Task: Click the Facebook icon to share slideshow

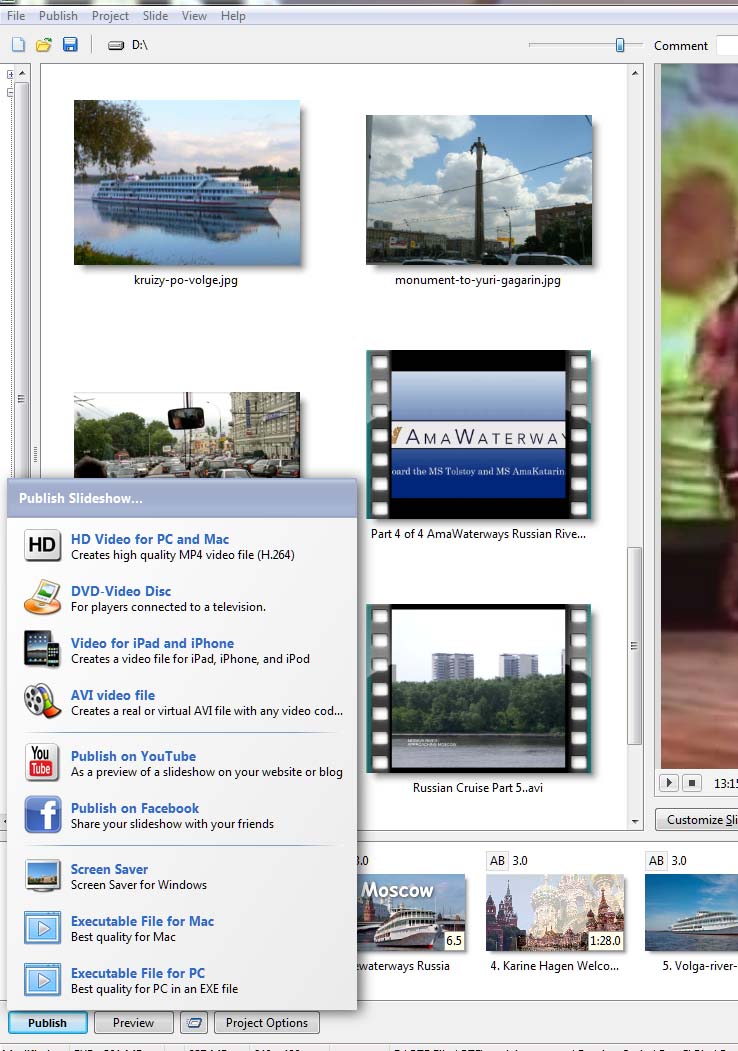Action: [x=42, y=815]
